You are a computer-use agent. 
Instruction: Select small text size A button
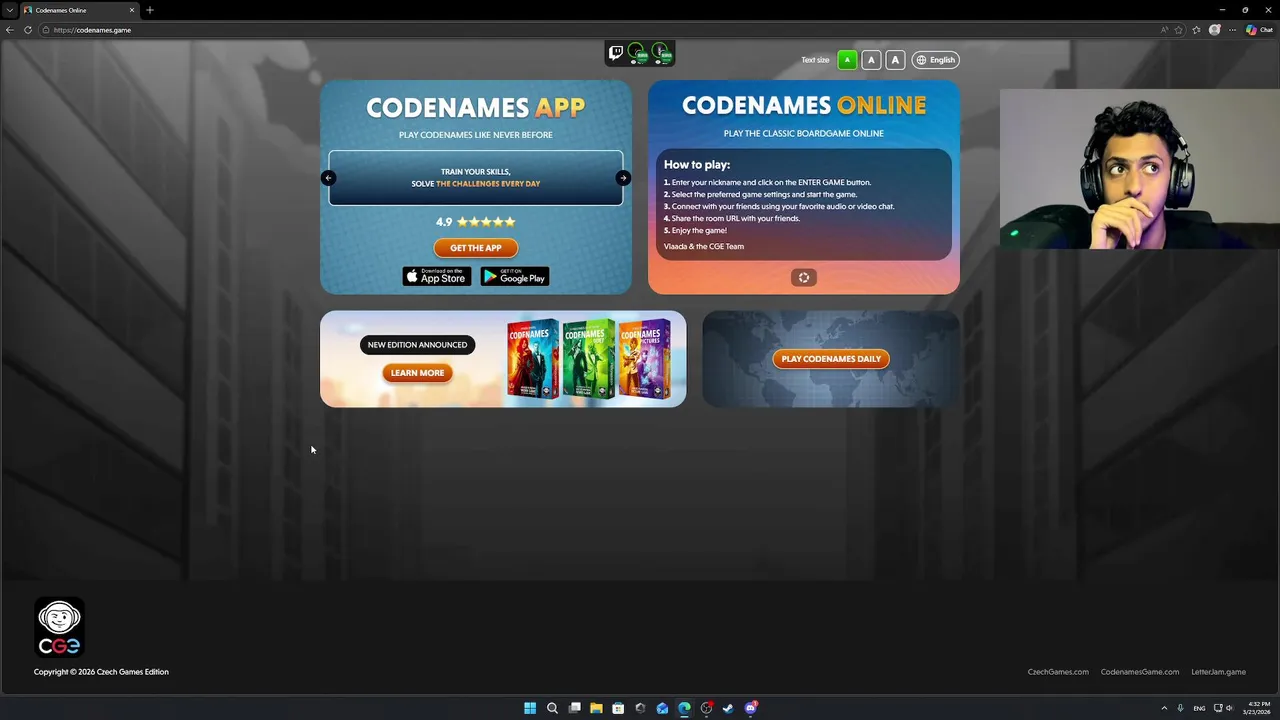(847, 60)
